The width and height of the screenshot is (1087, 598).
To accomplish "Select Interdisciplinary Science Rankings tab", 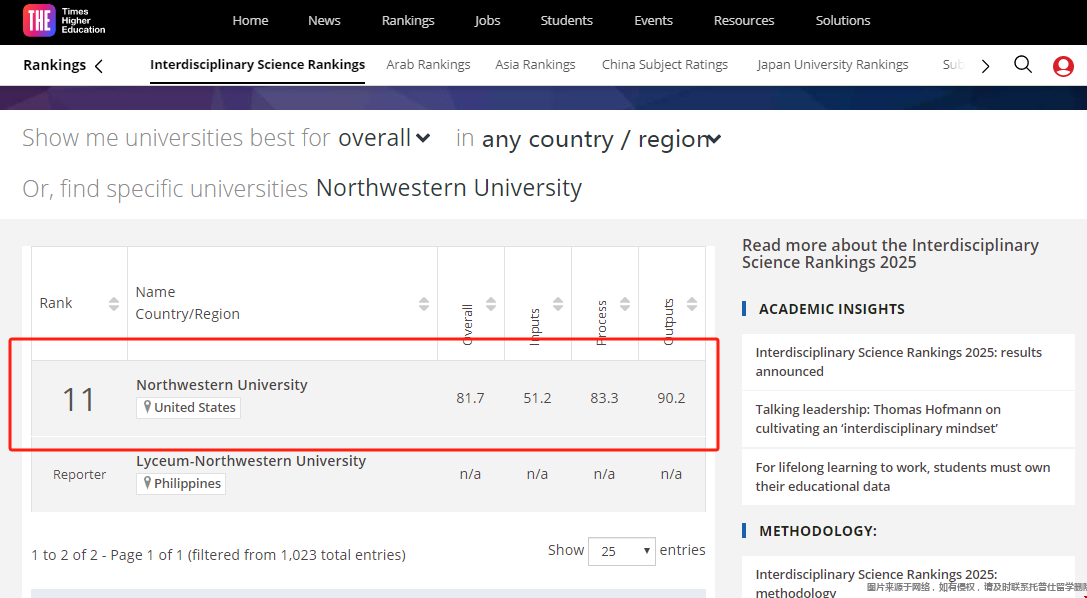I will 257,65.
